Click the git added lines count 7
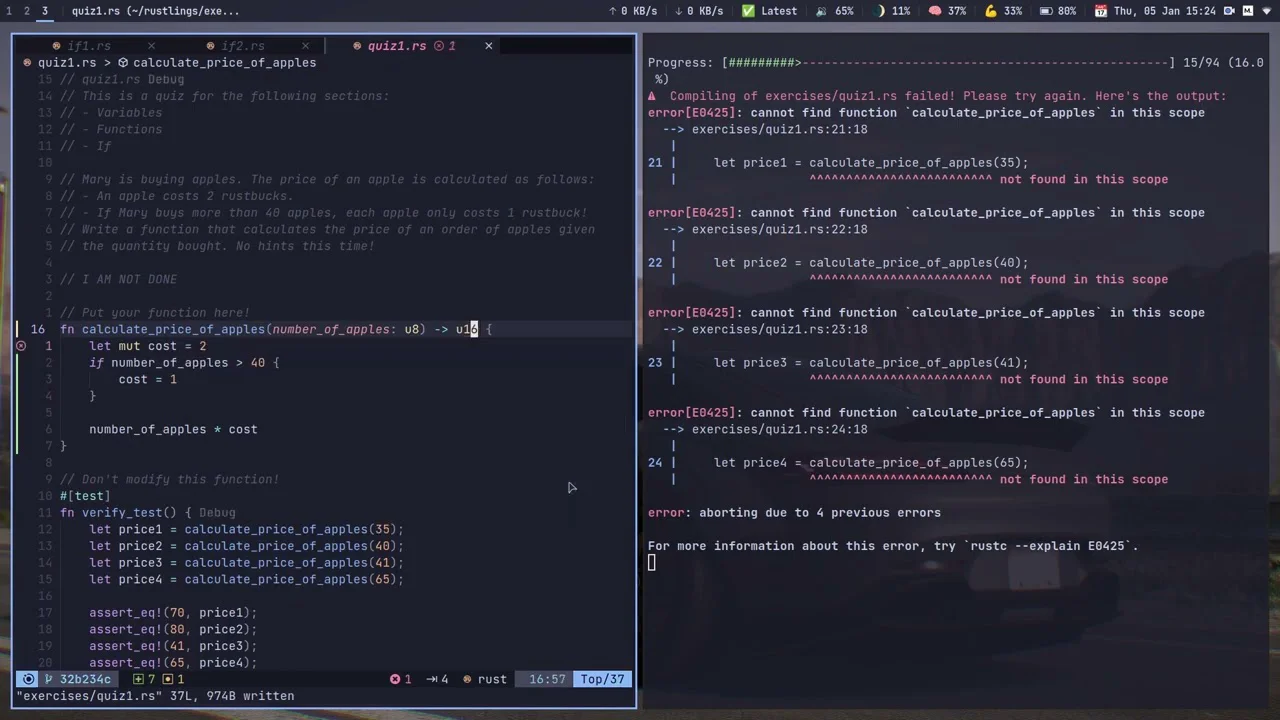The height and width of the screenshot is (720, 1280). (145, 679)
